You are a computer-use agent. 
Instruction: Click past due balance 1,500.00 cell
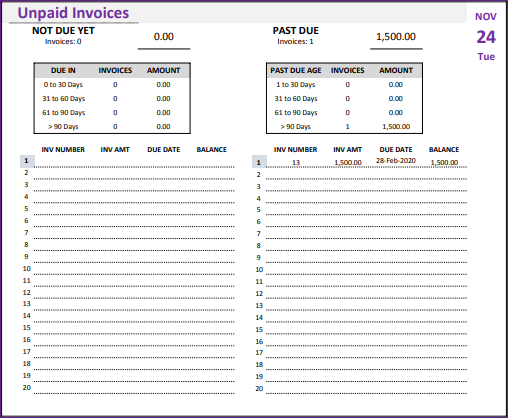444,163
